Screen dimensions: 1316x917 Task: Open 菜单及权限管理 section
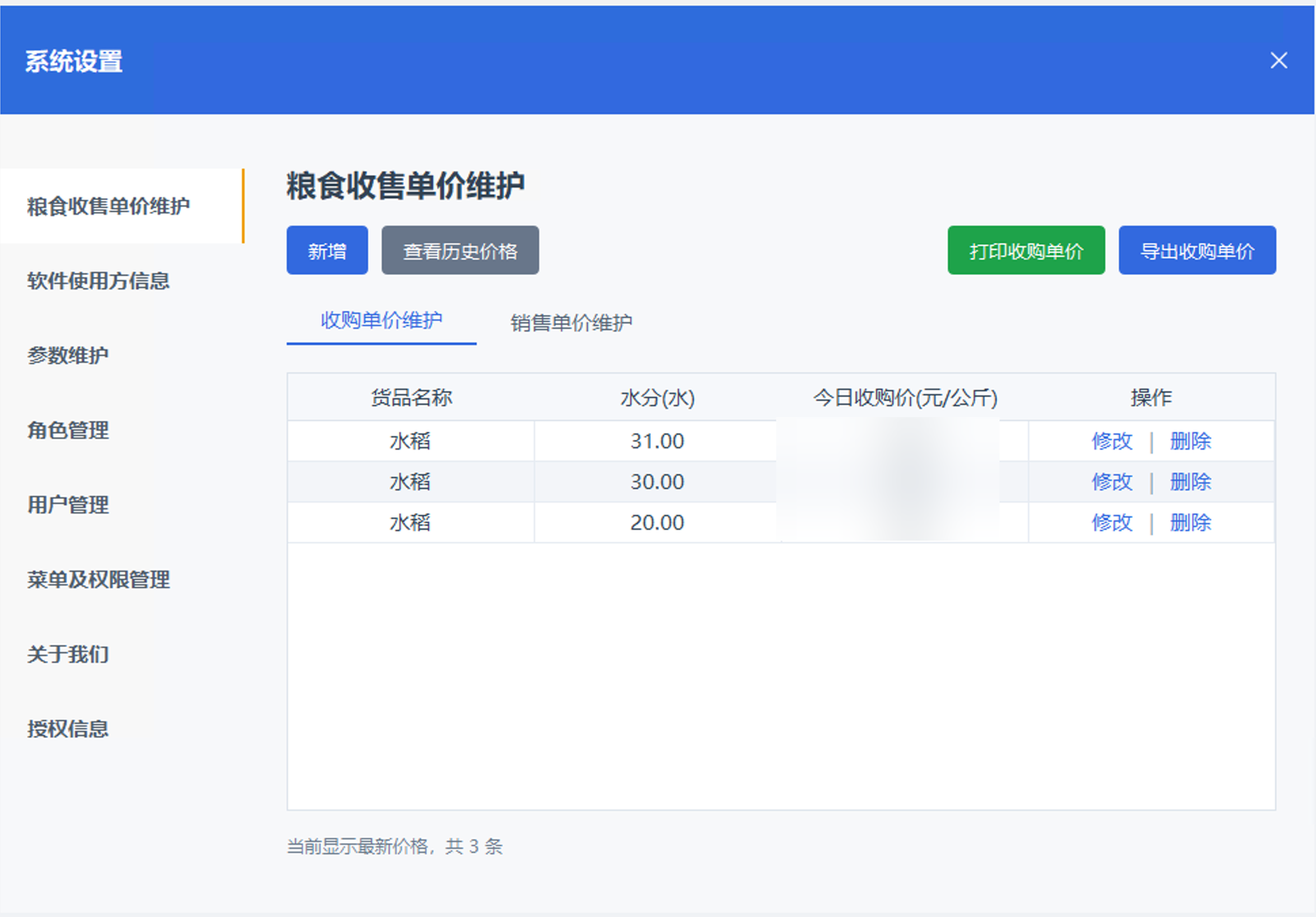coord(99,580)
